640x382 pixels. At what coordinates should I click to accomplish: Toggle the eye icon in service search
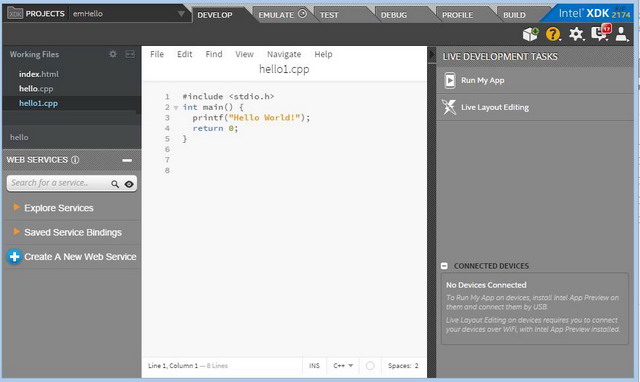pyautogui.click(x=129, y=184)
